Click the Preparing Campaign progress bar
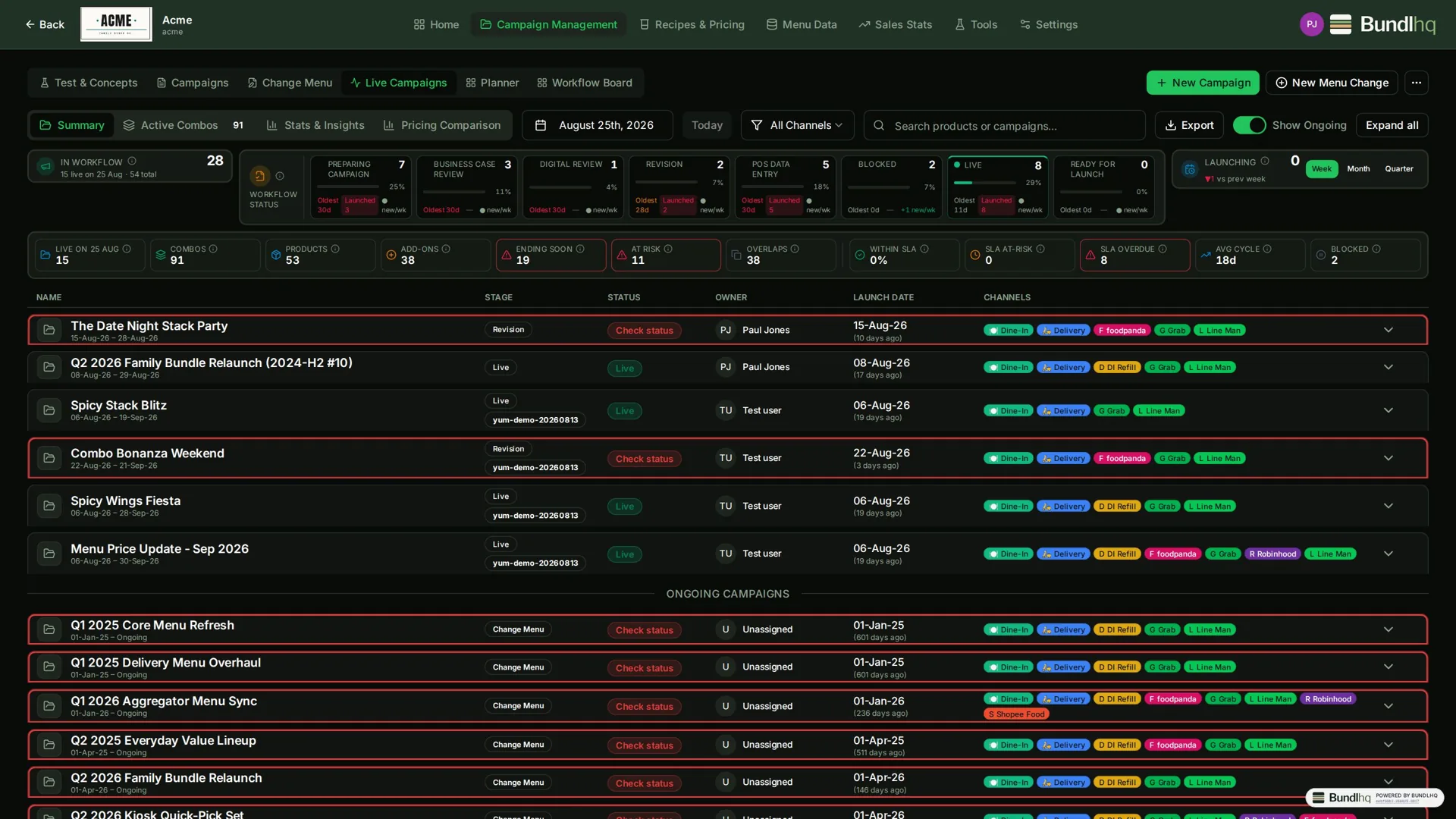1456x819 pixels. (x=347, y=187)
